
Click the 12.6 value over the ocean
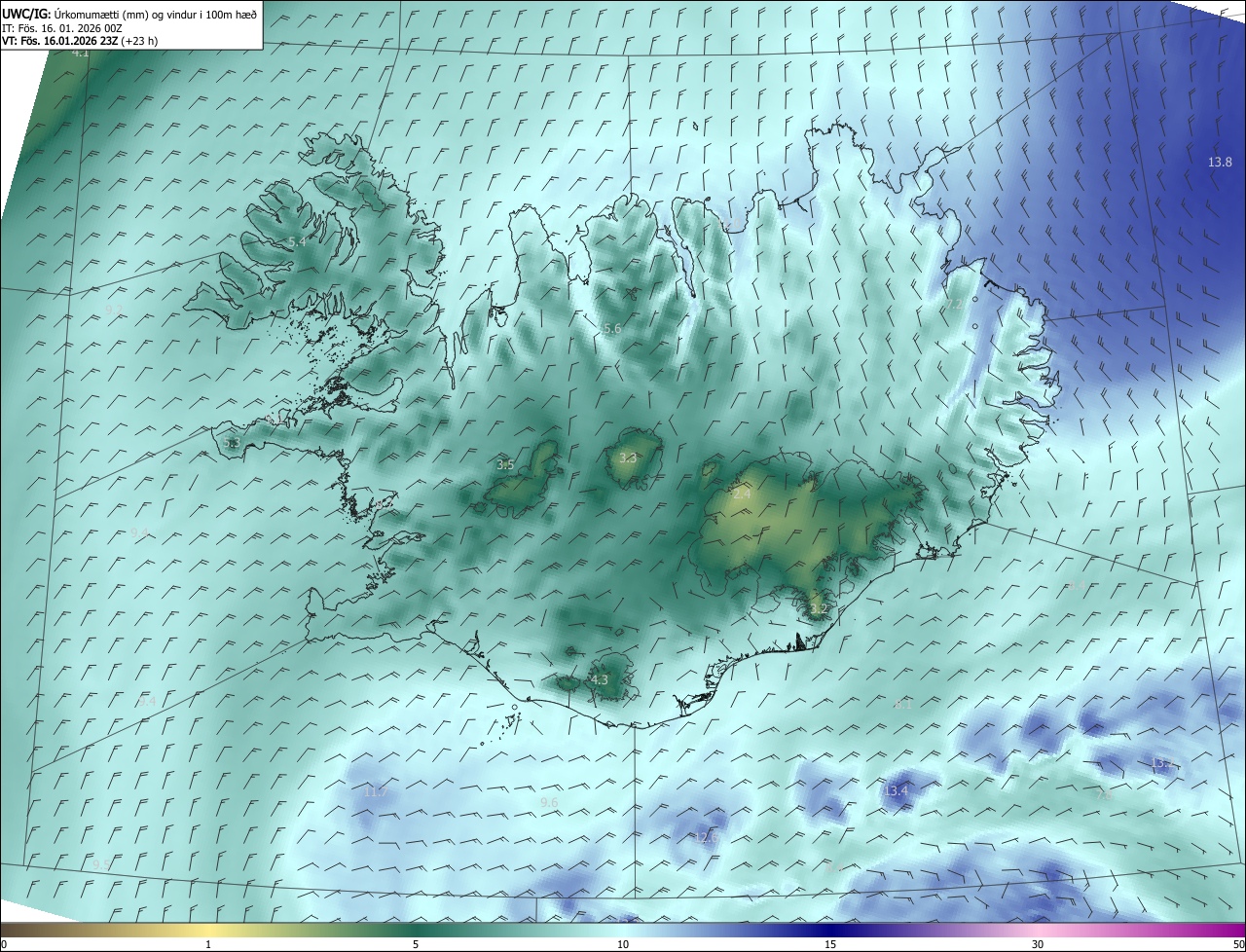707,837
